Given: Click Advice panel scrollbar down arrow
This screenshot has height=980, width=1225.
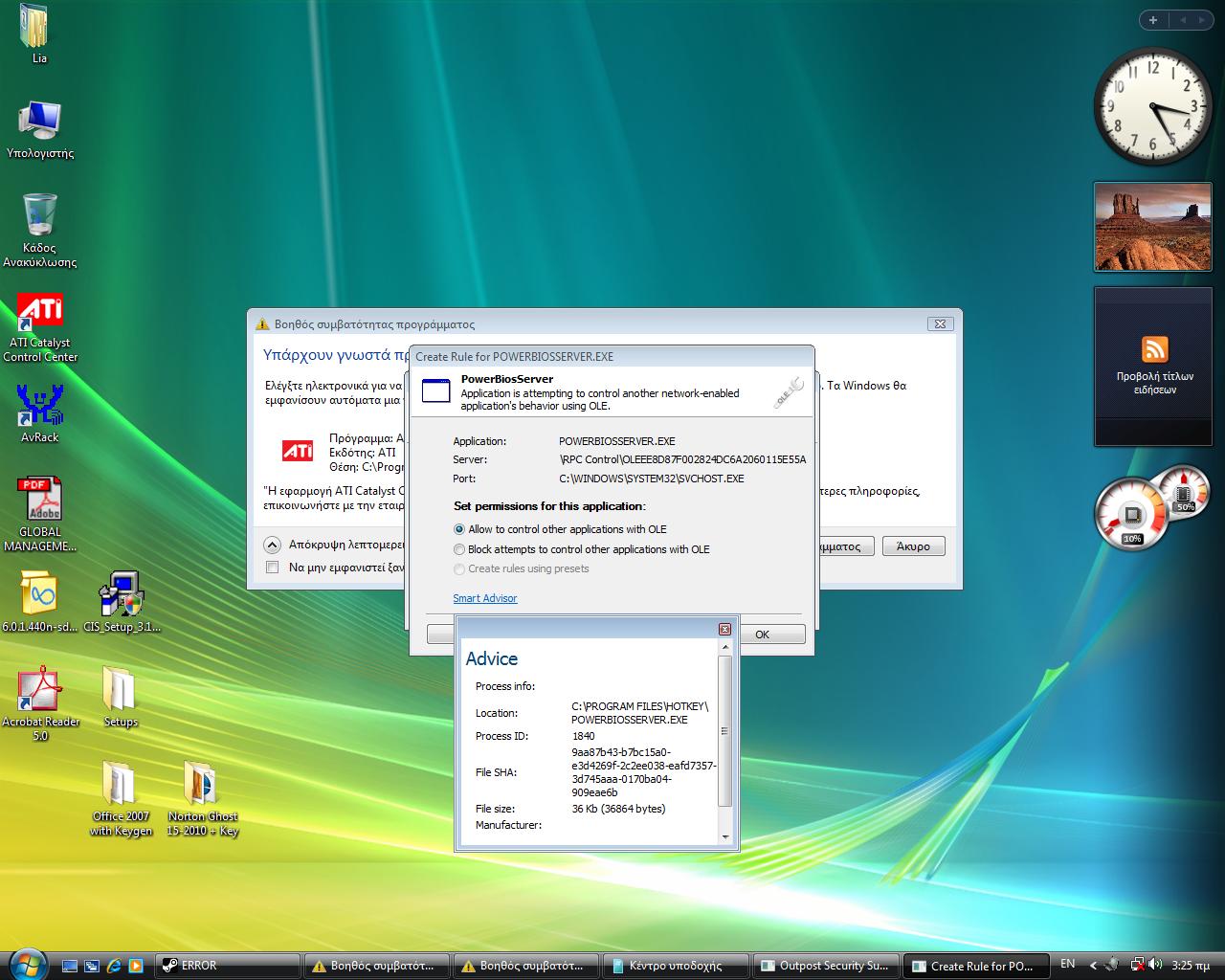Looking at the screenshot, I should click(x=724, y=837).
